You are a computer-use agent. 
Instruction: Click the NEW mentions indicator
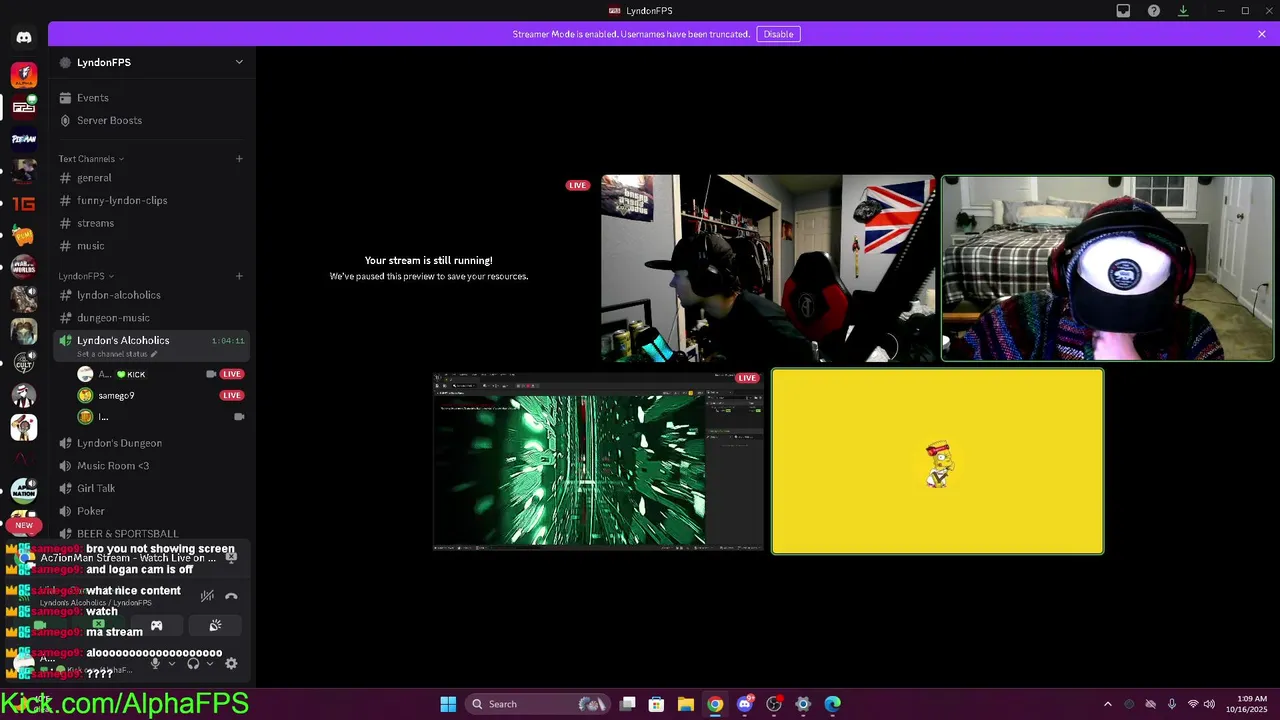(x=24, y=525)
